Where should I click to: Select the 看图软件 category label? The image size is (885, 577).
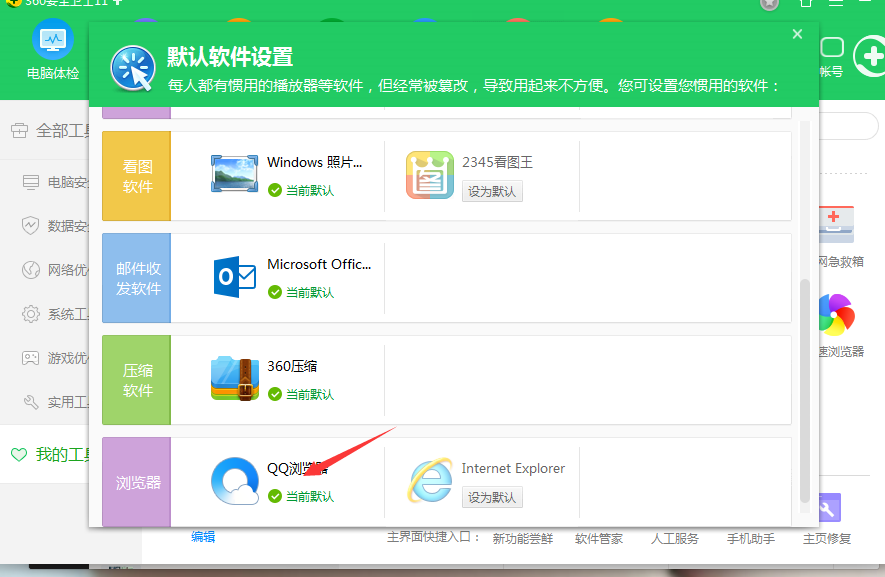click(x=137, y=175)
